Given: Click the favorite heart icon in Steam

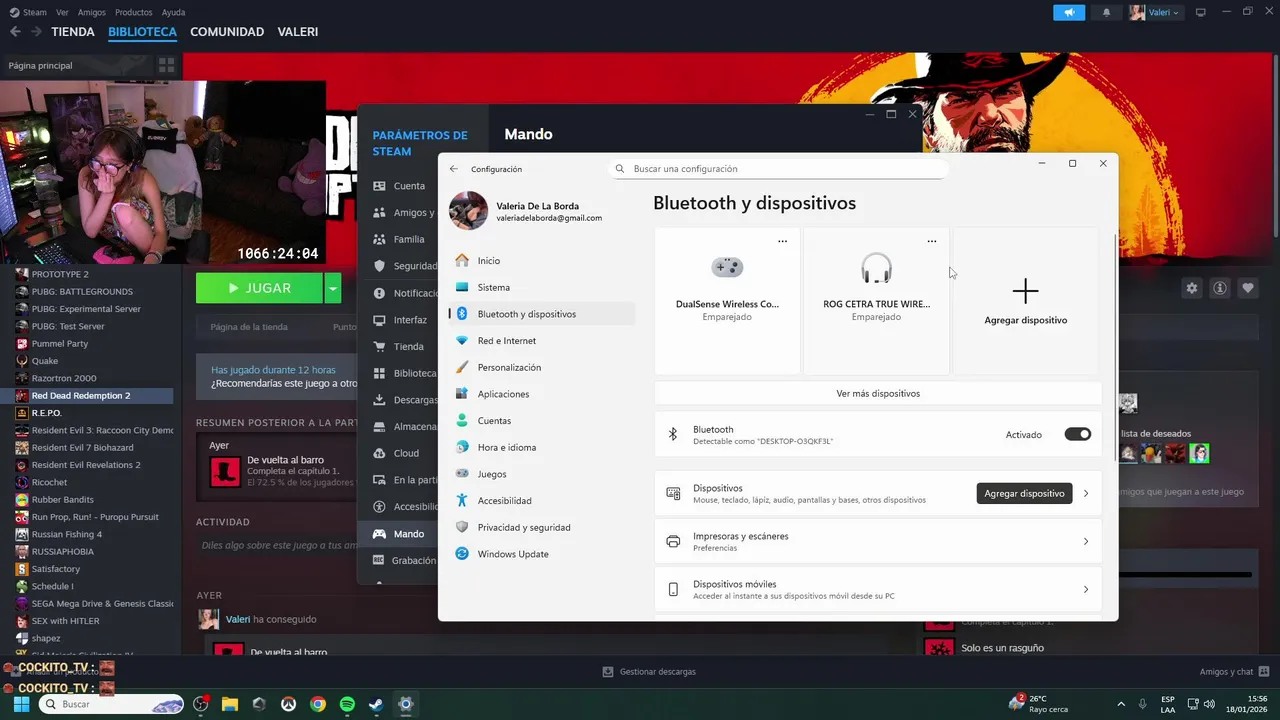Looking at the screenshot, I should tap(1248, 288).
